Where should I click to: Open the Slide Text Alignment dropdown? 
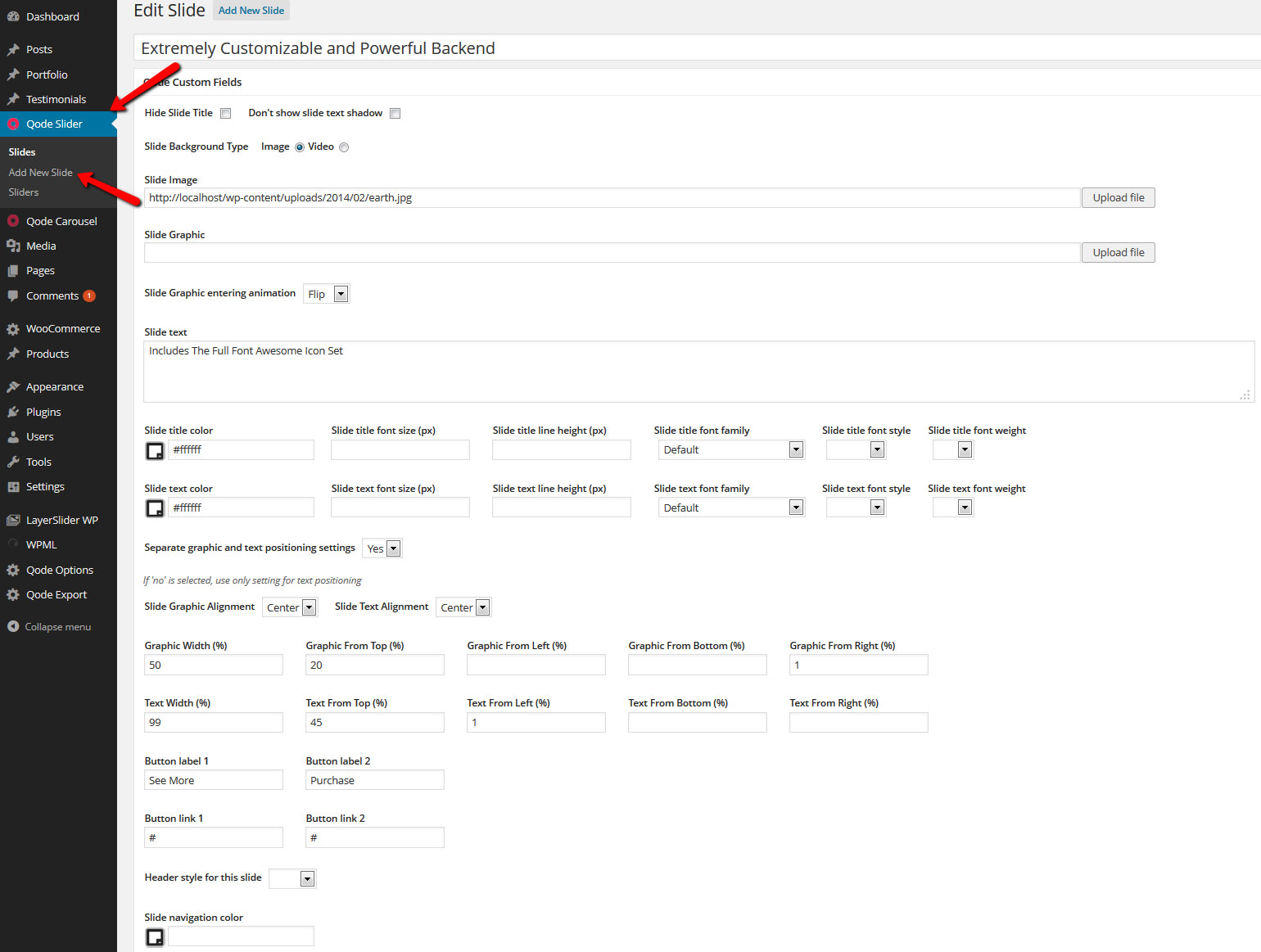coord(463,607)
